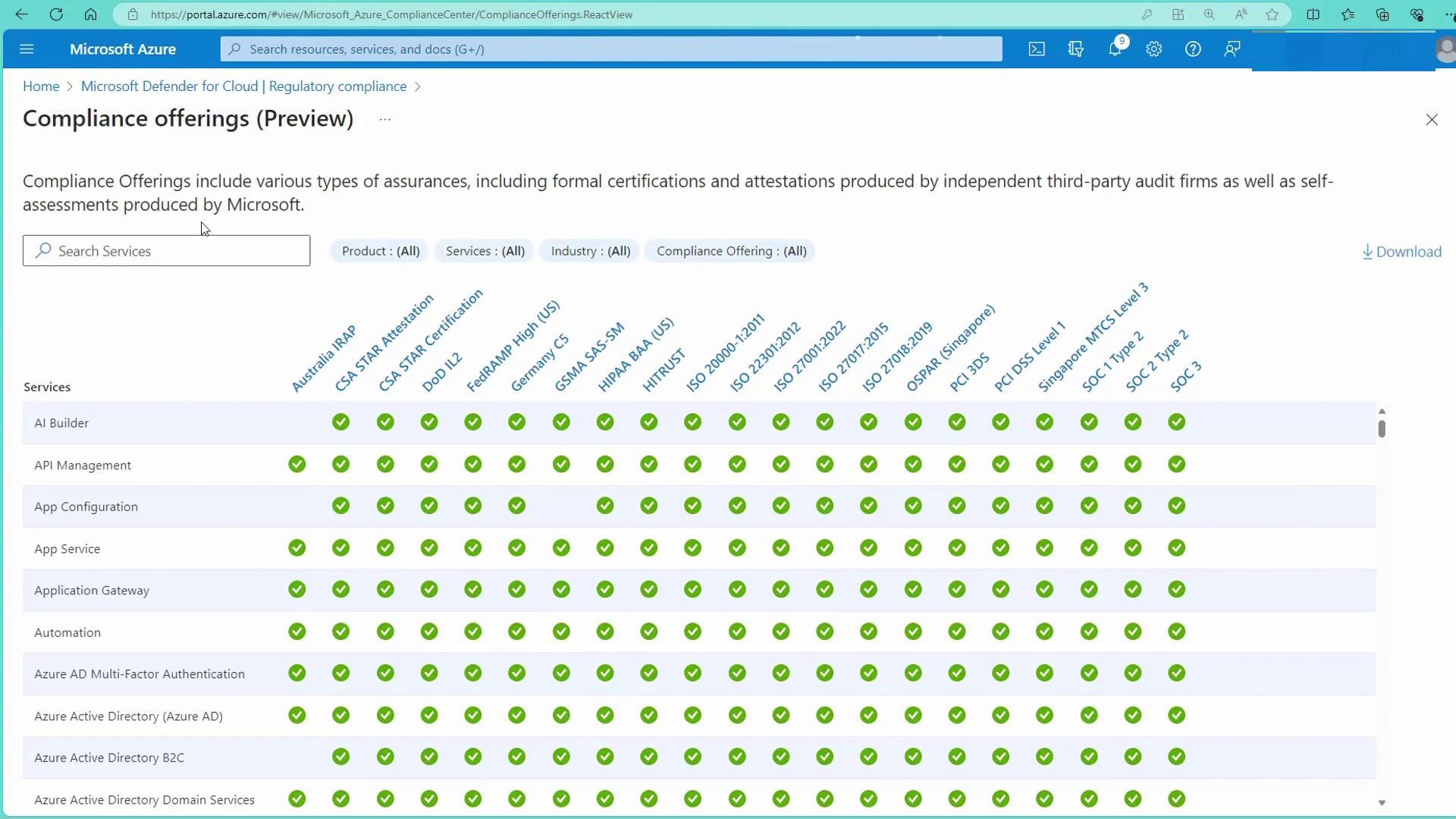Click the Australia IRAP column header
Screen dimensions: 1456x819
click(x=324, y=359)
